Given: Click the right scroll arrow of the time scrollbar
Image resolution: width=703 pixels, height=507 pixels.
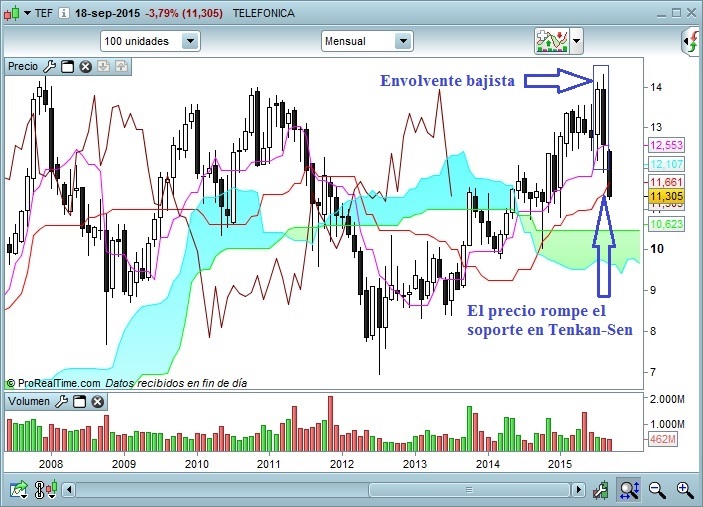Looking at the screenshot, I should [x=578, y=489].
